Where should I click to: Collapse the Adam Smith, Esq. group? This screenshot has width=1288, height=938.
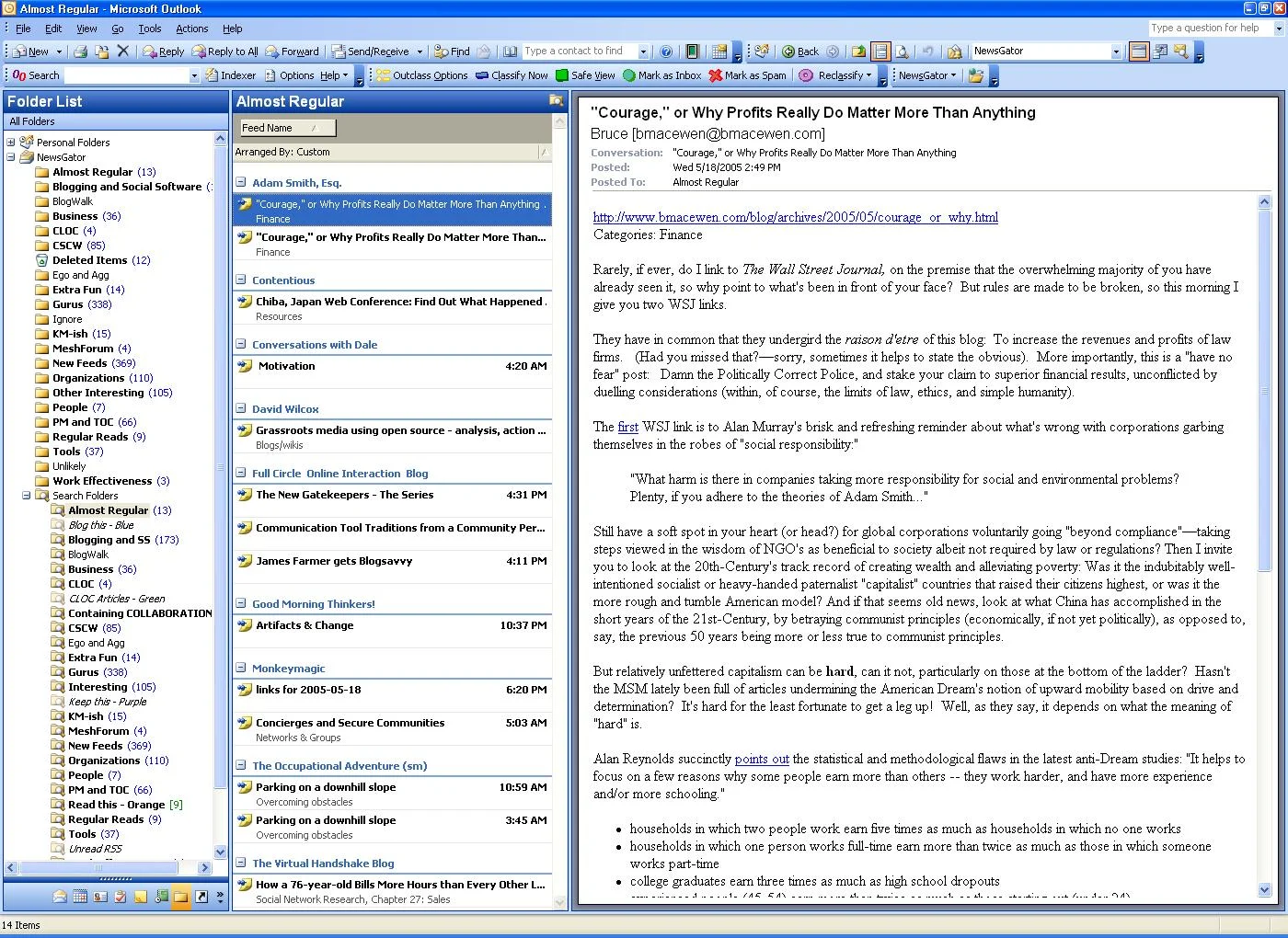[241, 183]
